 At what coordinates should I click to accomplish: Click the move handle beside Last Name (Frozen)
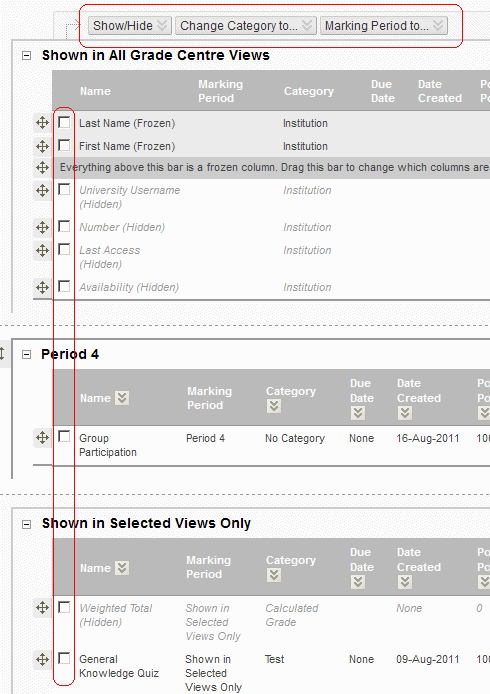[x=42, y=123]
